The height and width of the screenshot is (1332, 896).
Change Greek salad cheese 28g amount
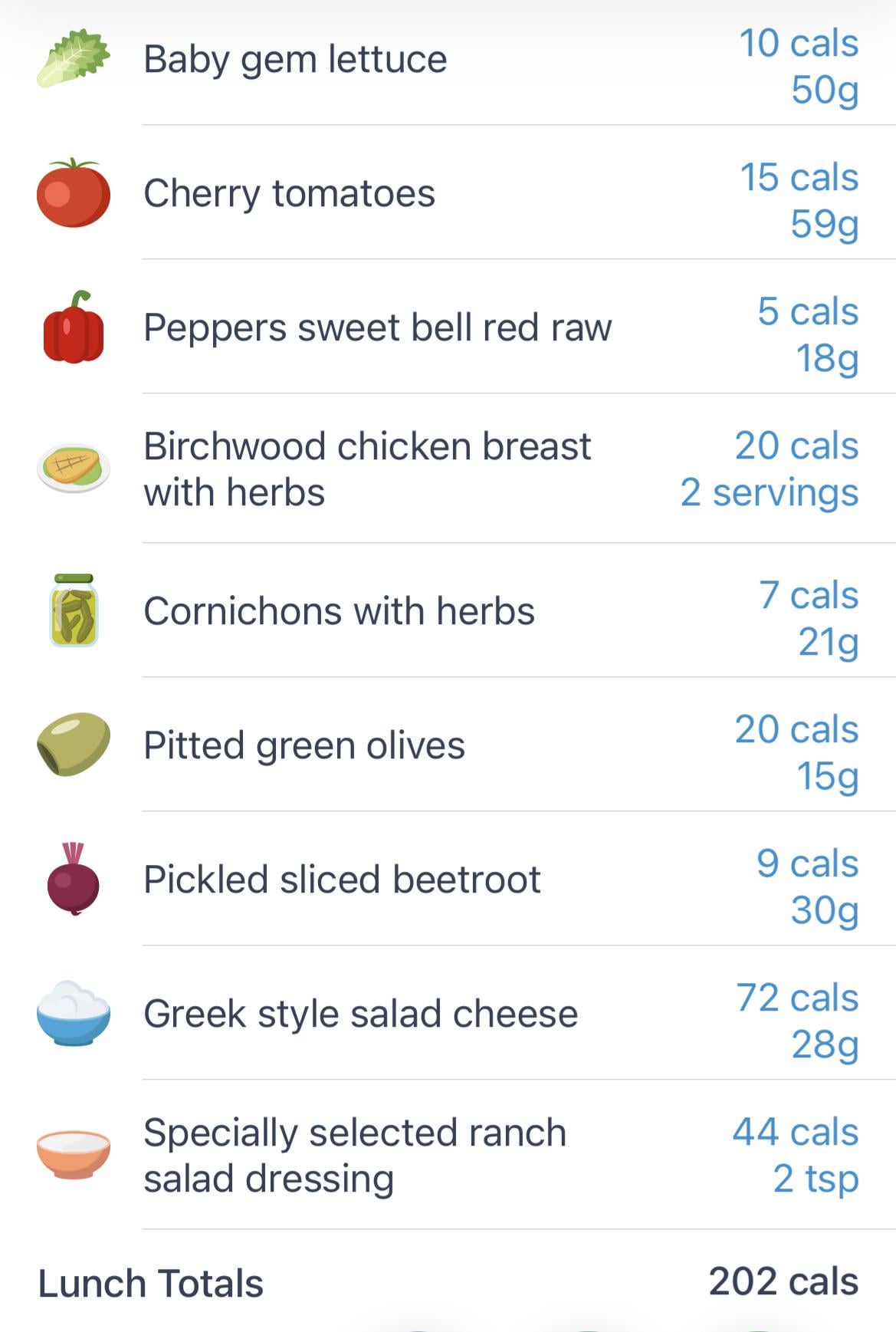tap(824, 1044)
